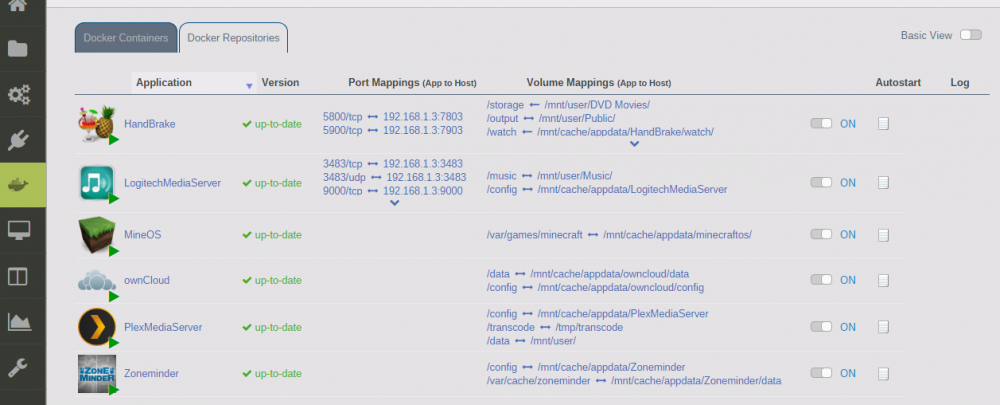Screen dimensions: 1000x405
Task: Click volume path /mnt/cache/appdata/minecraftos/
Action: click(677, 235)
